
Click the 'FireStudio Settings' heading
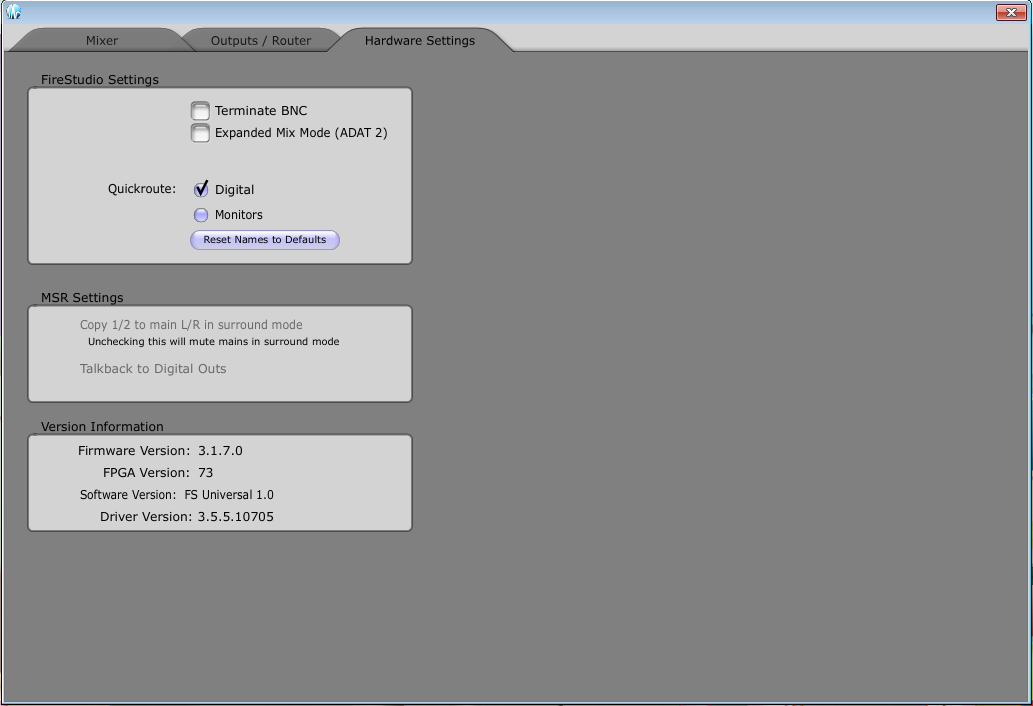[x=99, y=80]
